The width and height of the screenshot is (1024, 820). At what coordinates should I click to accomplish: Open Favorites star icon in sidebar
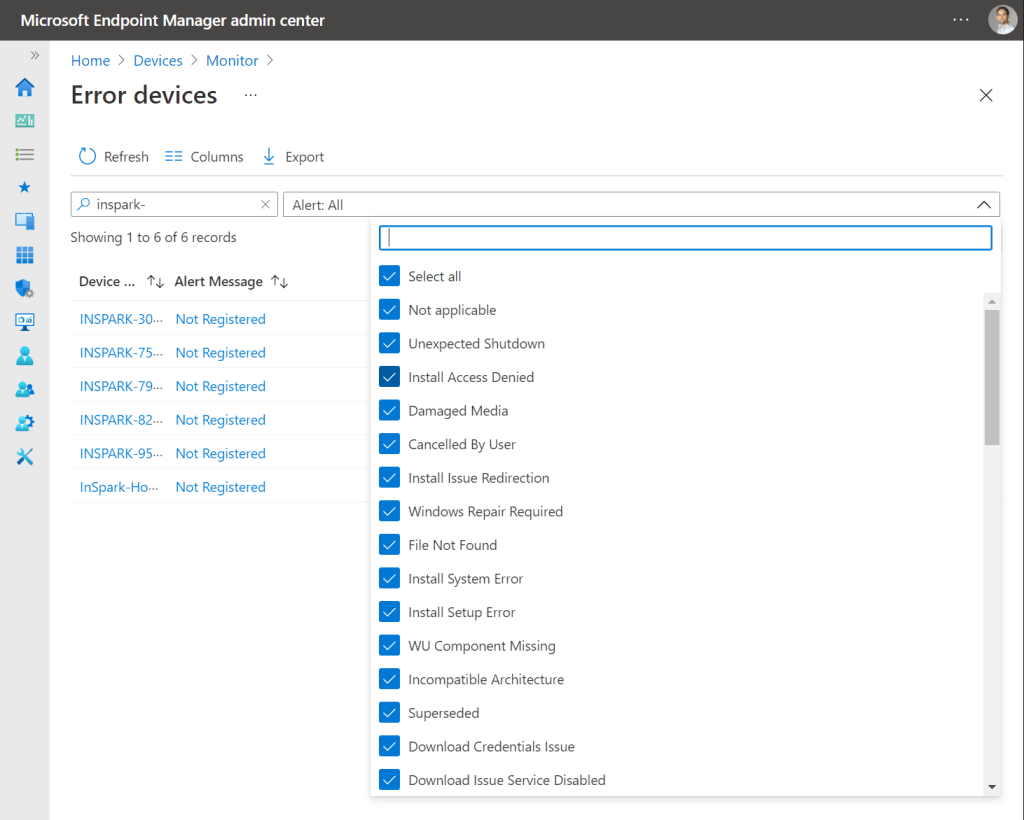point(25,187)
